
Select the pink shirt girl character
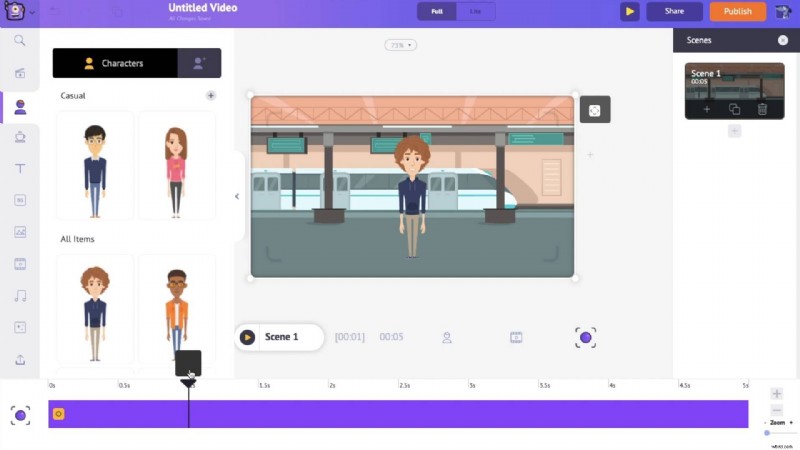[x=177, y=166]
